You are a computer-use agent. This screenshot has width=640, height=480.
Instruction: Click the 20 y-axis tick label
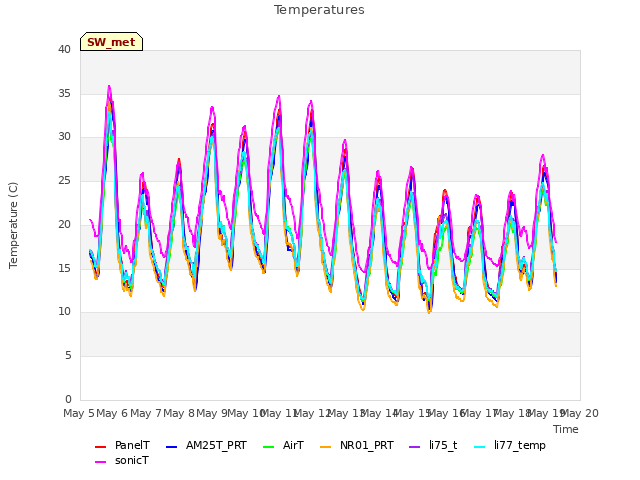(x=64, y=224)
